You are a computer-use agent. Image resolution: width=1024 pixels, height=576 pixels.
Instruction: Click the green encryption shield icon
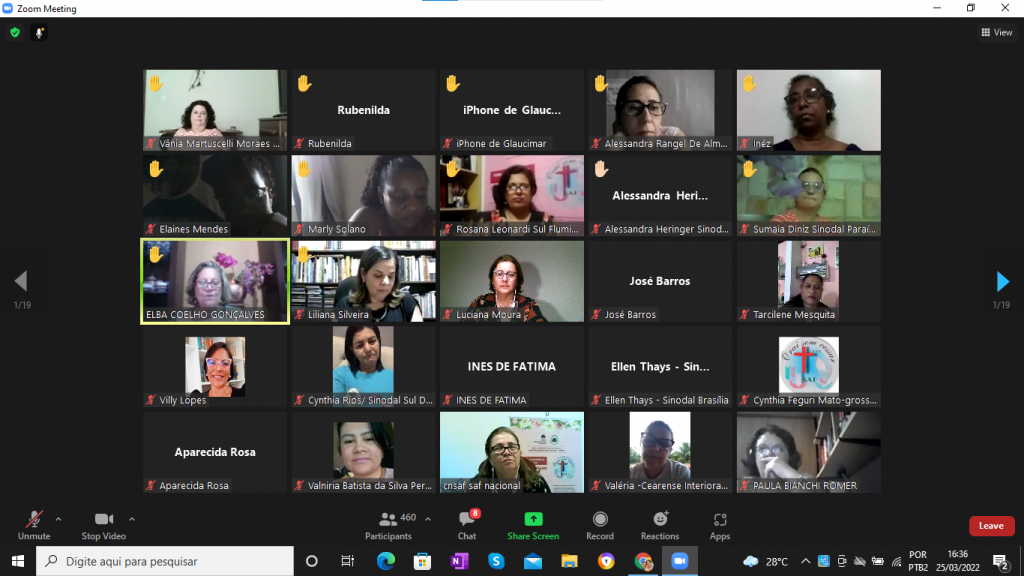click(15, 32)
